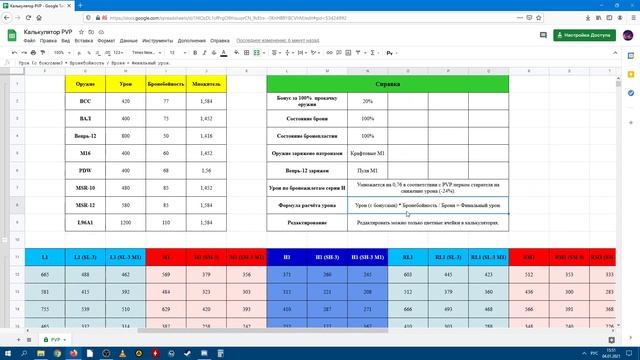Screen dimensions: 640x360
Task: Open the Google Keep side panel
Action: (631, 74)
